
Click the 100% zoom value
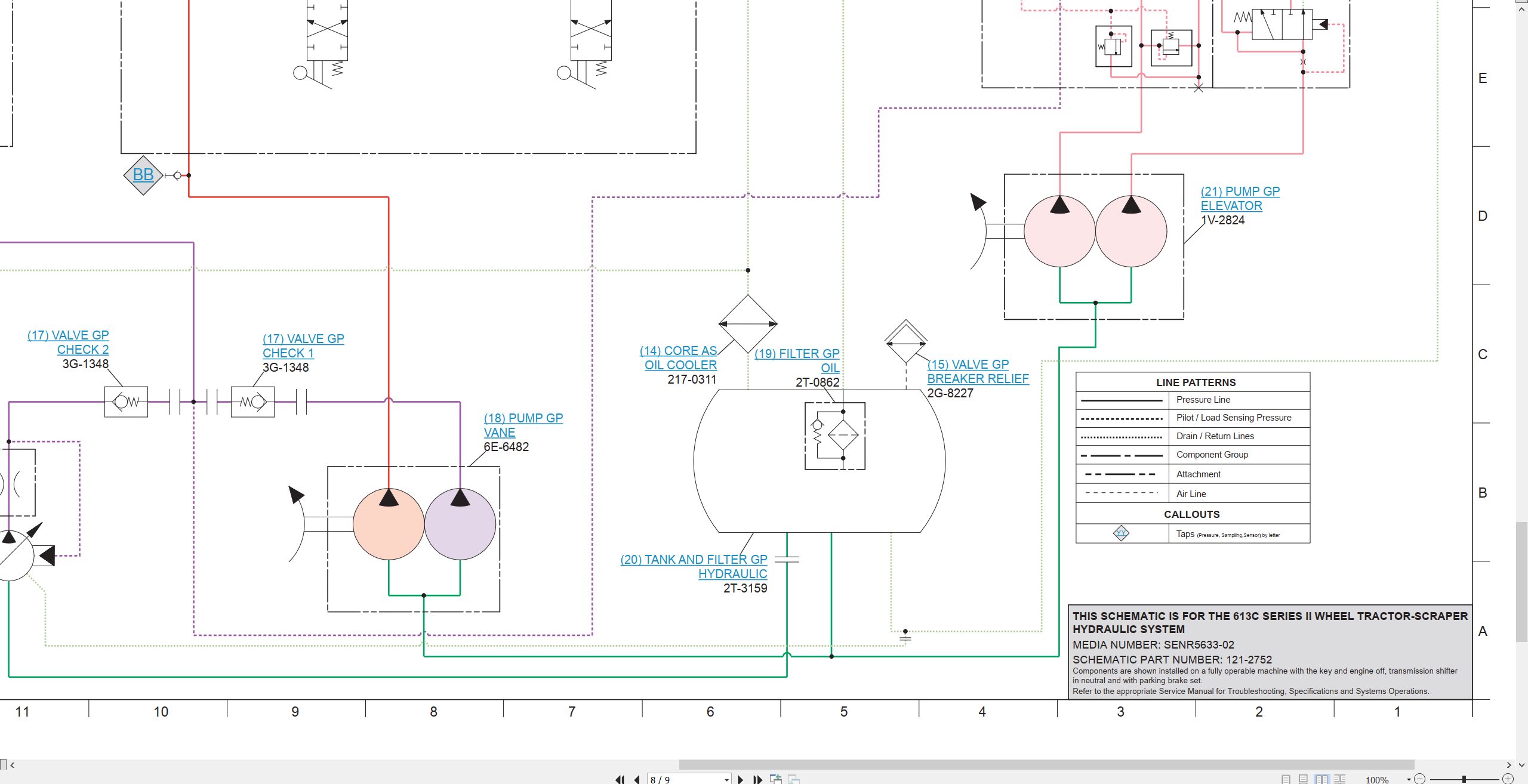(x=1377, y=780)
